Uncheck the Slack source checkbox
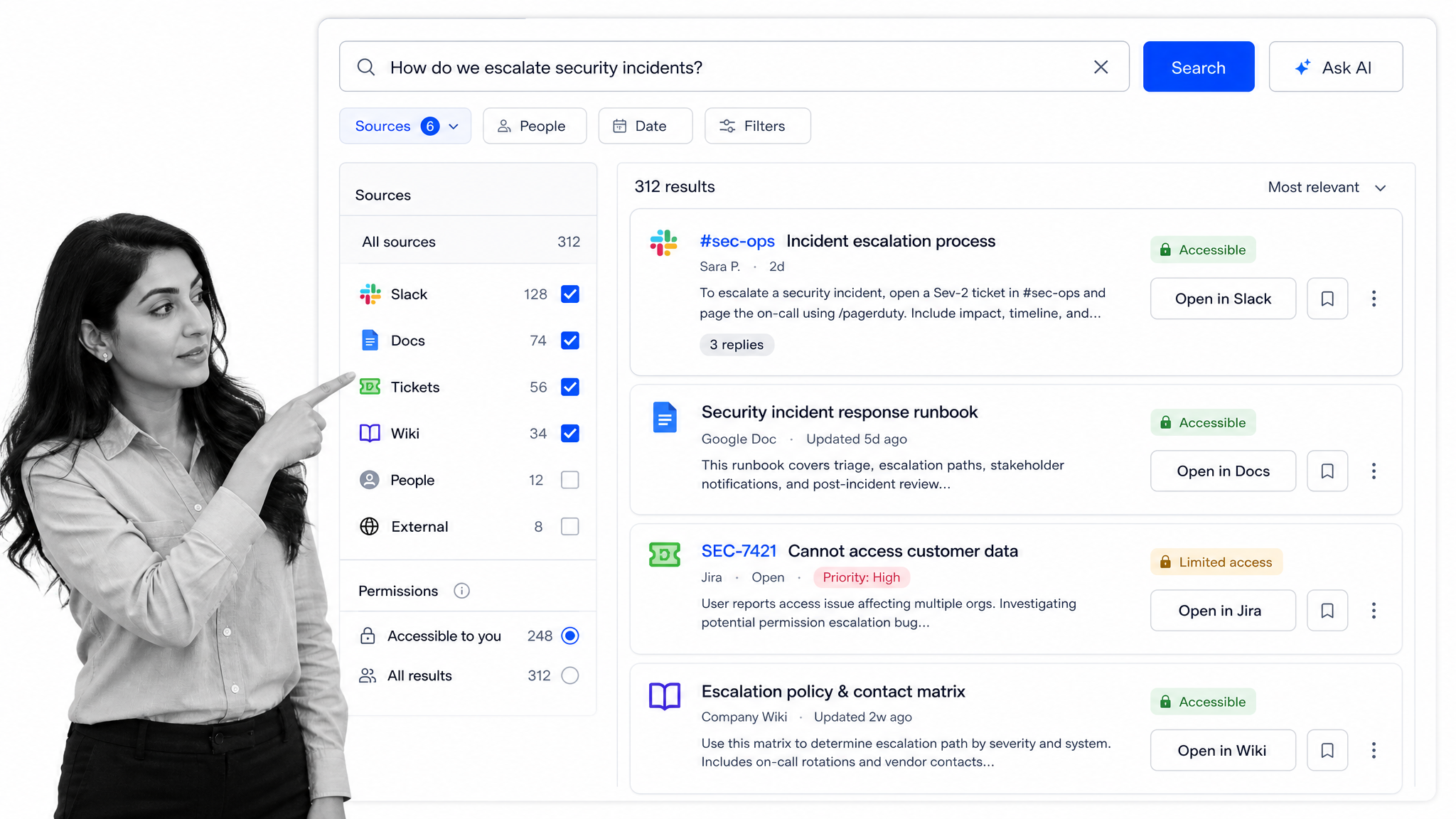This screenshot has width=1456, height=819. coord(570,294)
